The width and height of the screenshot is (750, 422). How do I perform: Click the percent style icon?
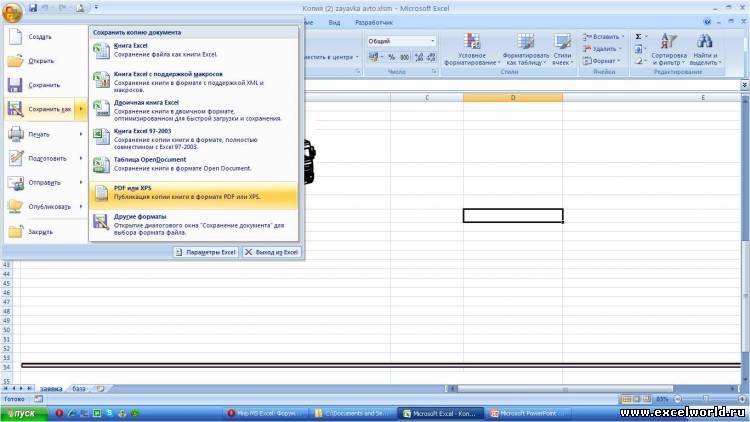[x=392, y=57]
